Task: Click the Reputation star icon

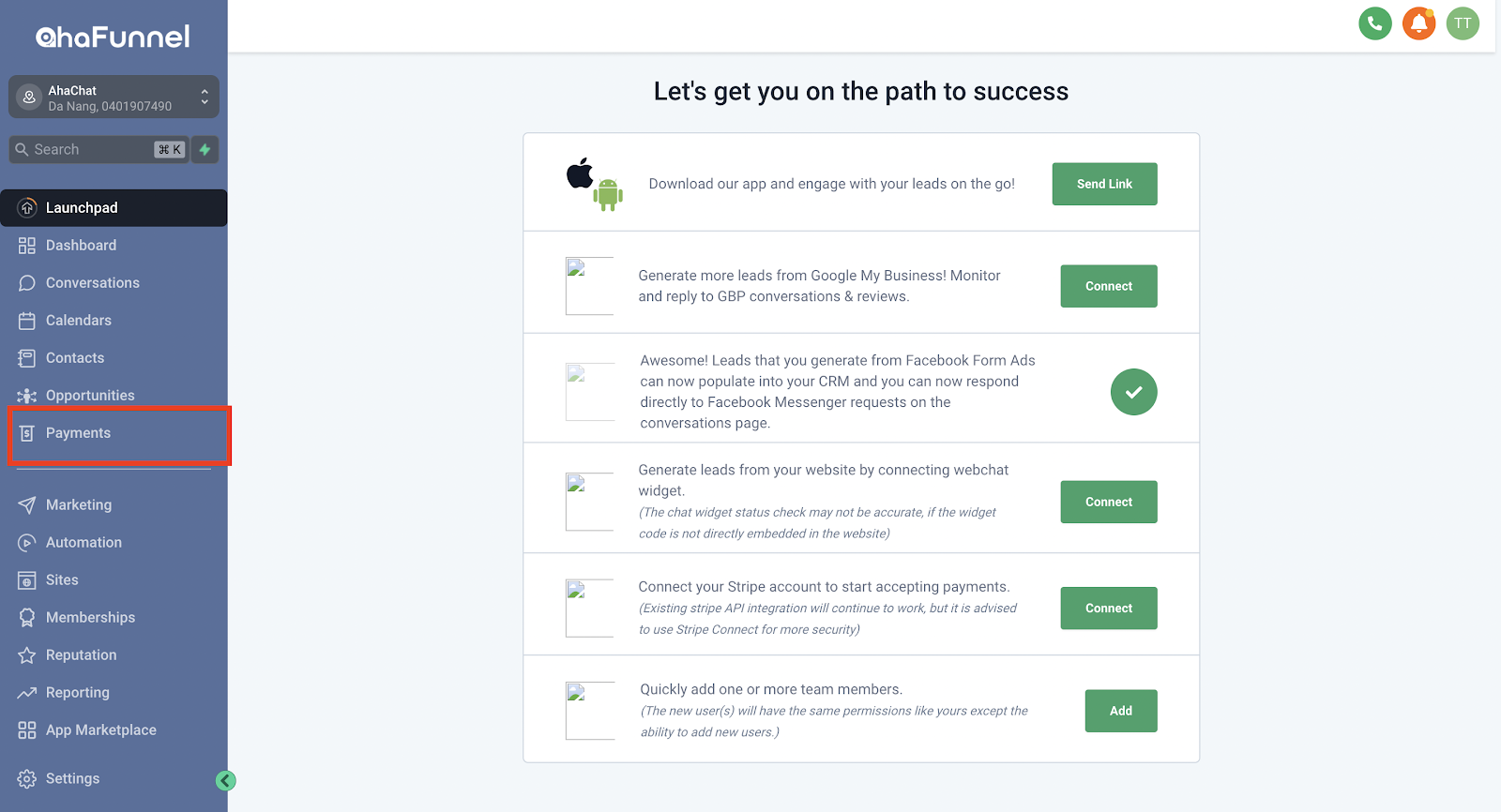Action: pos(27,654)
